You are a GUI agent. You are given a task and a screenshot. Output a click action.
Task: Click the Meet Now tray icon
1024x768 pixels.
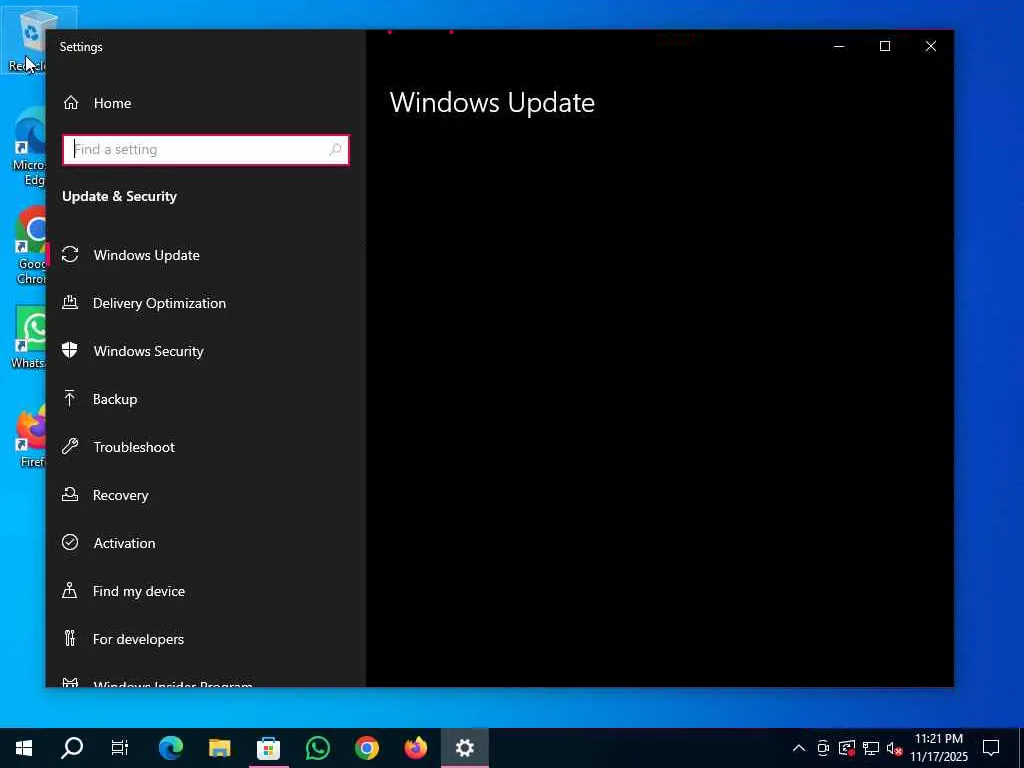click(824, 748)
